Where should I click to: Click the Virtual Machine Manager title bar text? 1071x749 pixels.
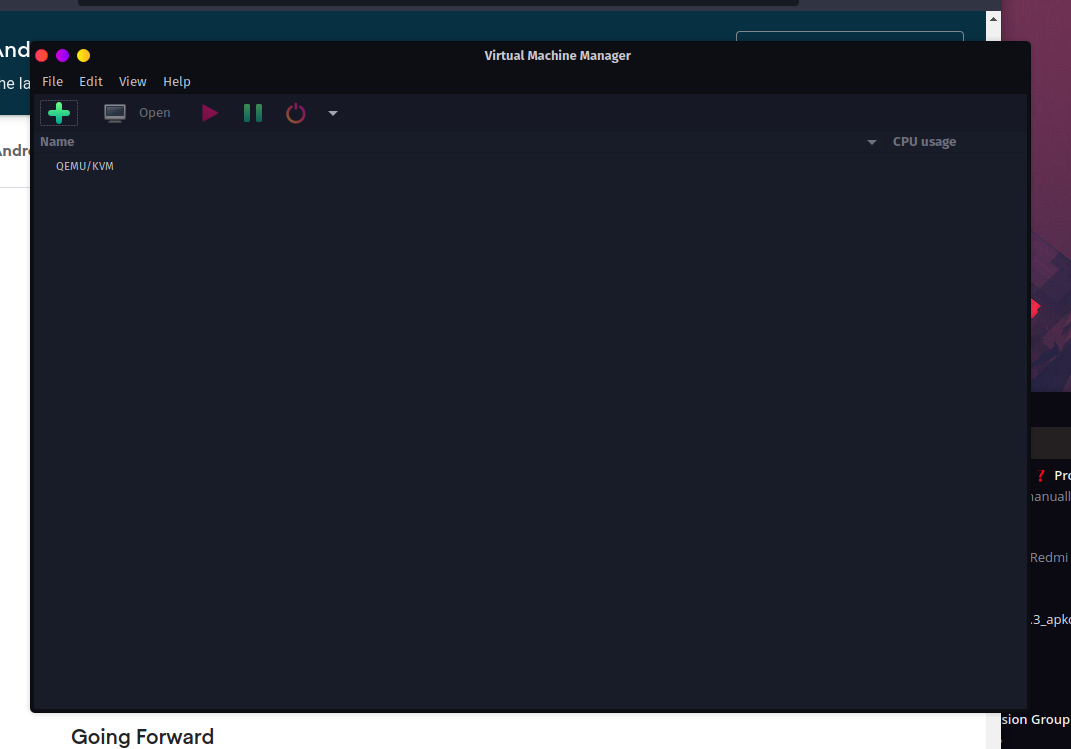click(557, 55)
